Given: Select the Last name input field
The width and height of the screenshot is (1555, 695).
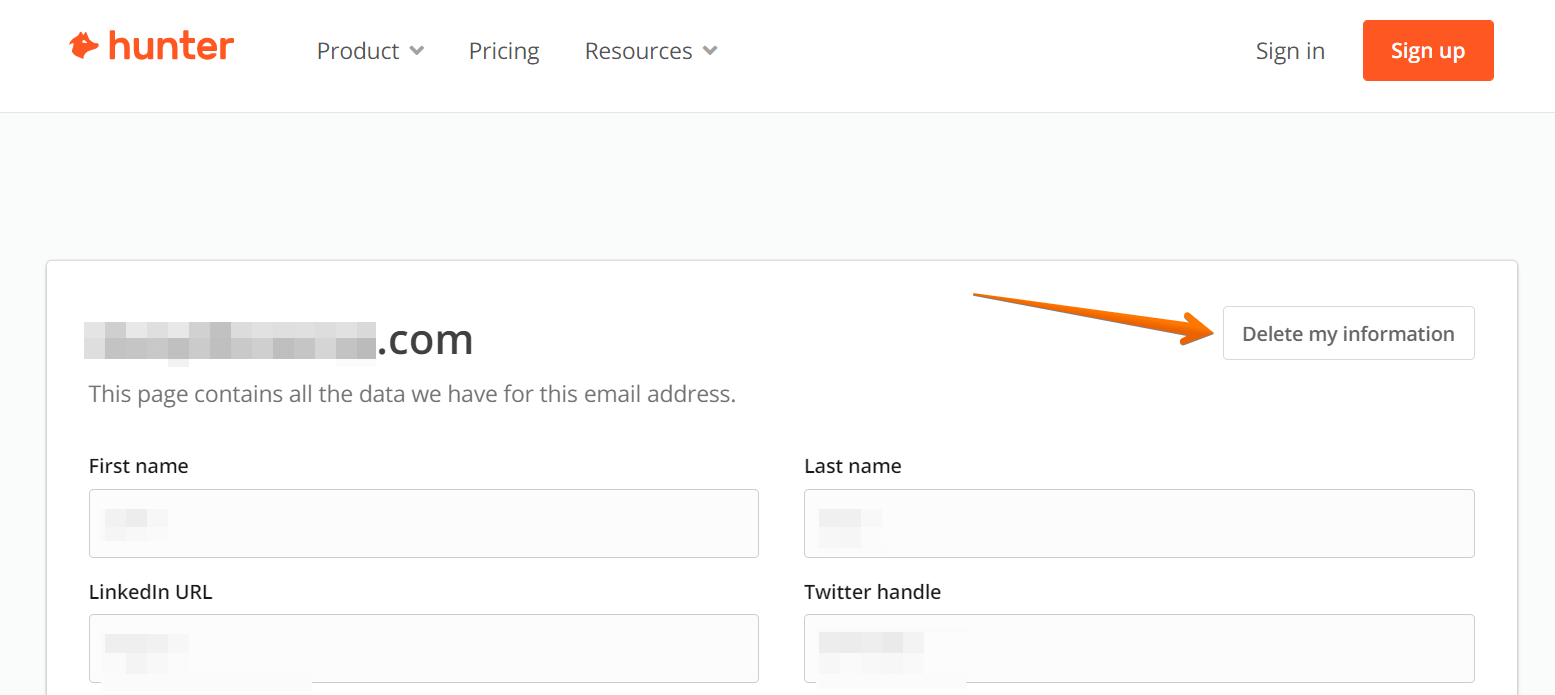Looking at the screenshot, I should pos(1139,523).
